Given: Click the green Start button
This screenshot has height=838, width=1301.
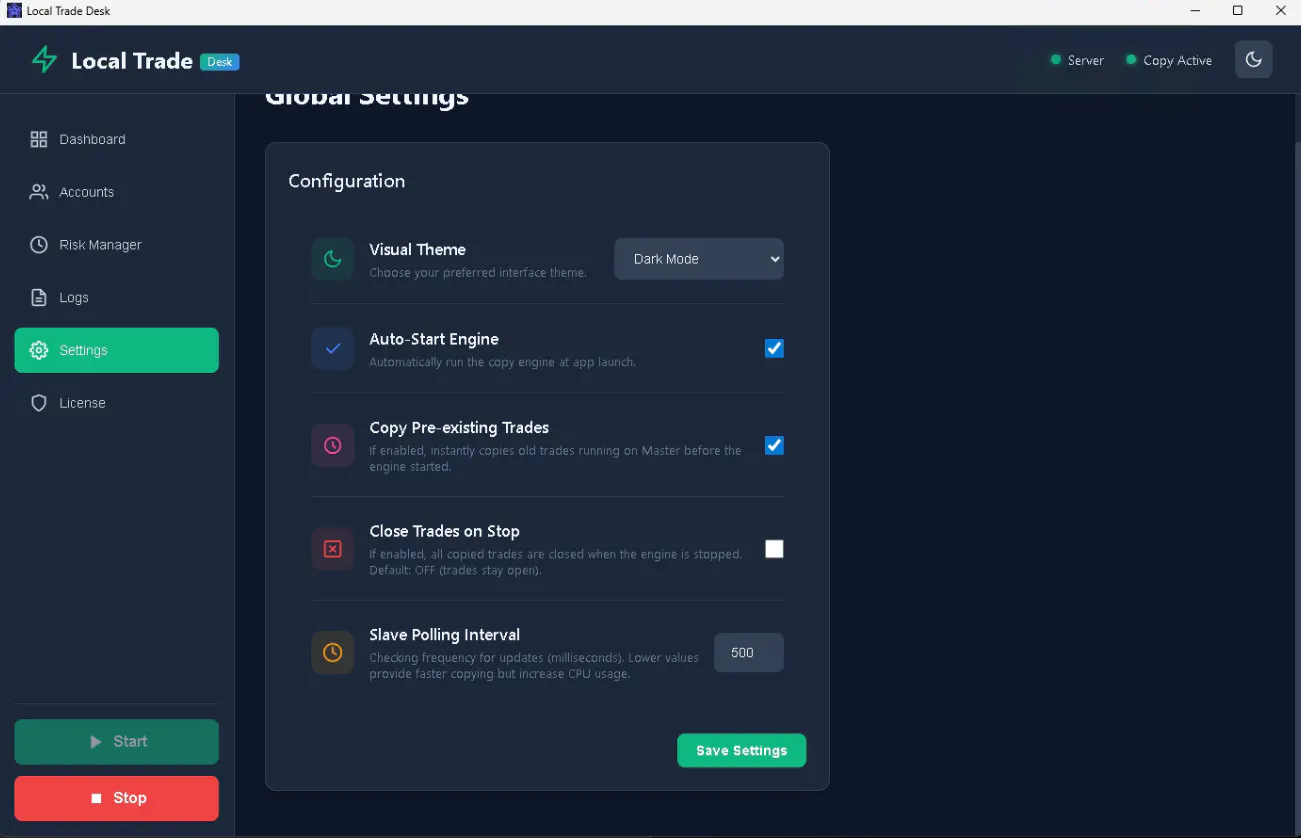Looking at the screenshot, I should 117,742.
